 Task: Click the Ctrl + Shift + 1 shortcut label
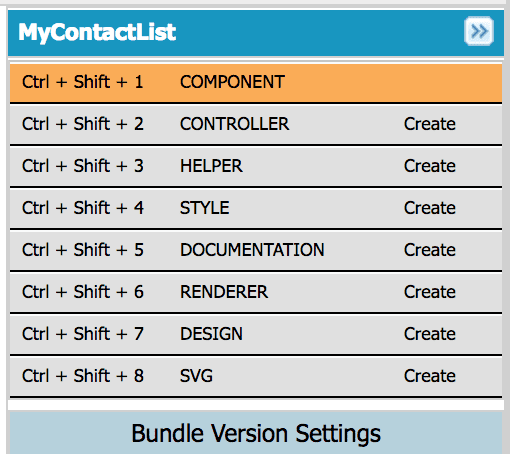pyautogui.click(x=83, y=82)
